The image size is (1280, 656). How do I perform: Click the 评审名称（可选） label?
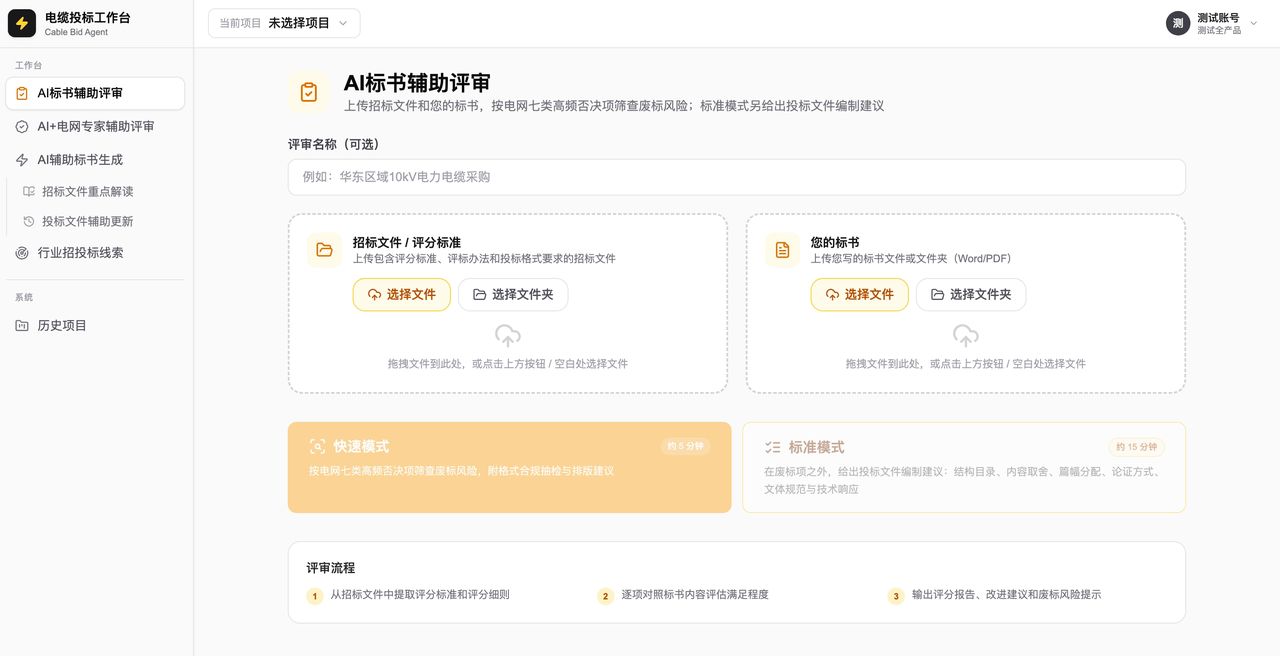(x=334, y=144)
